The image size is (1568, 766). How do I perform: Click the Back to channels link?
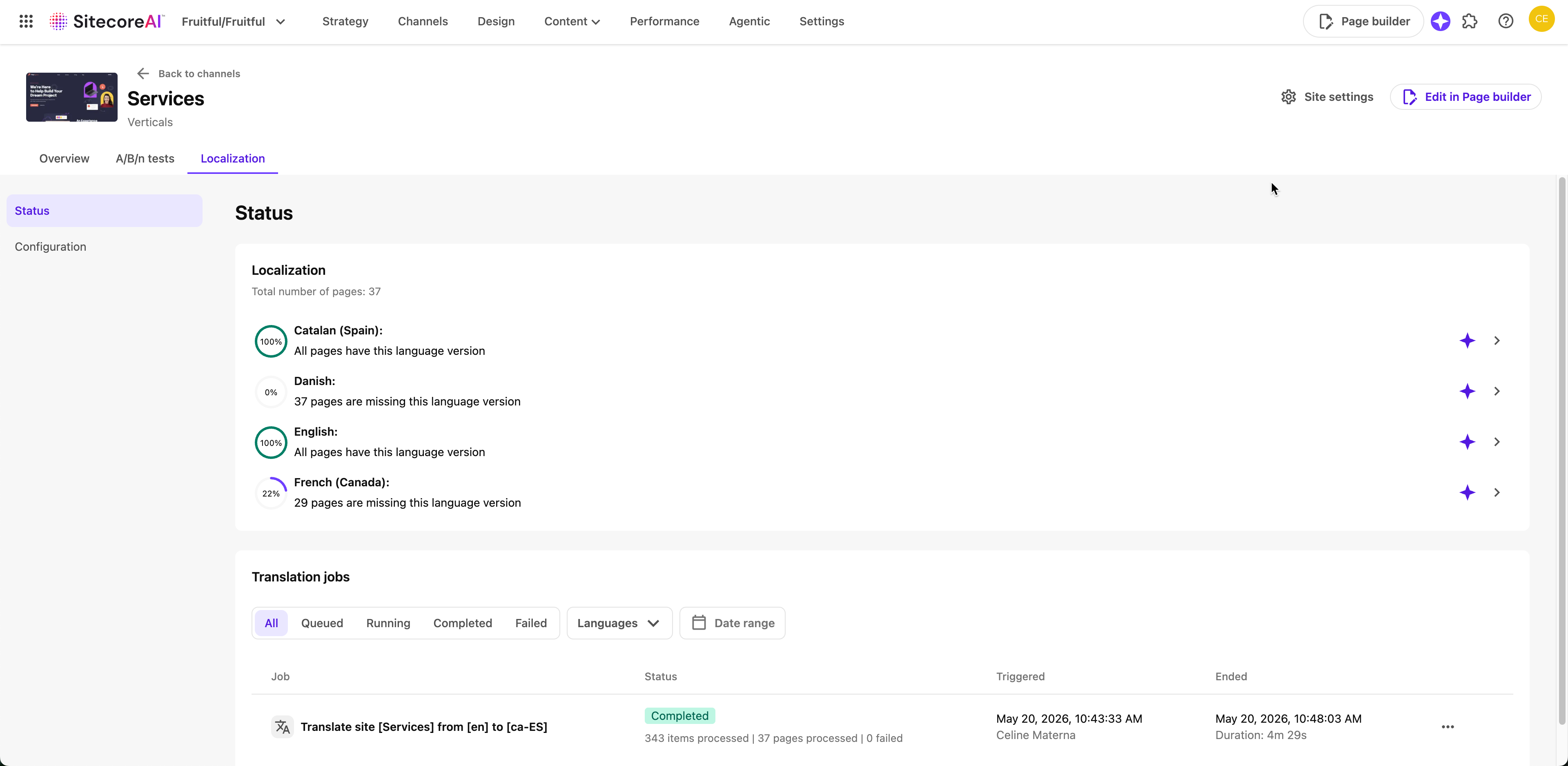click(199, 73)
